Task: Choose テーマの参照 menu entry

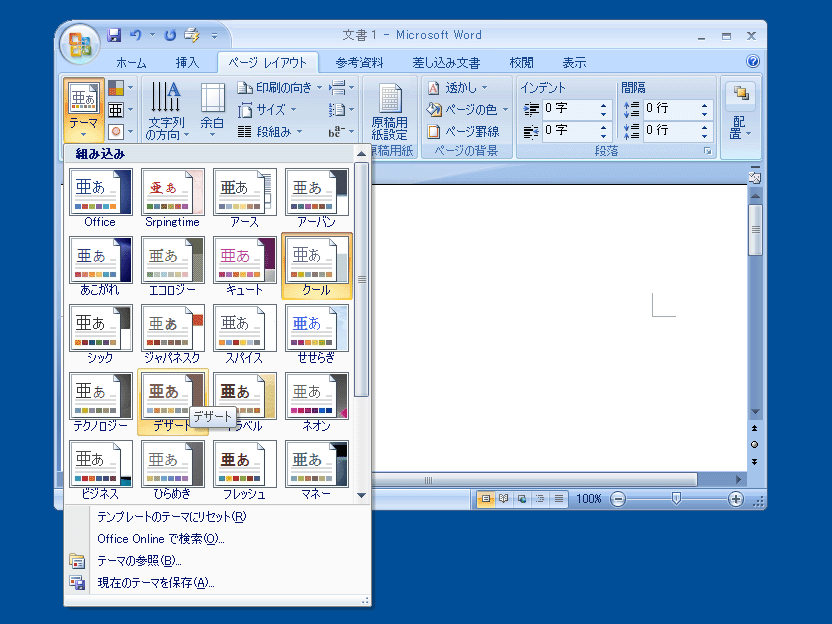Action: (218, 561)
